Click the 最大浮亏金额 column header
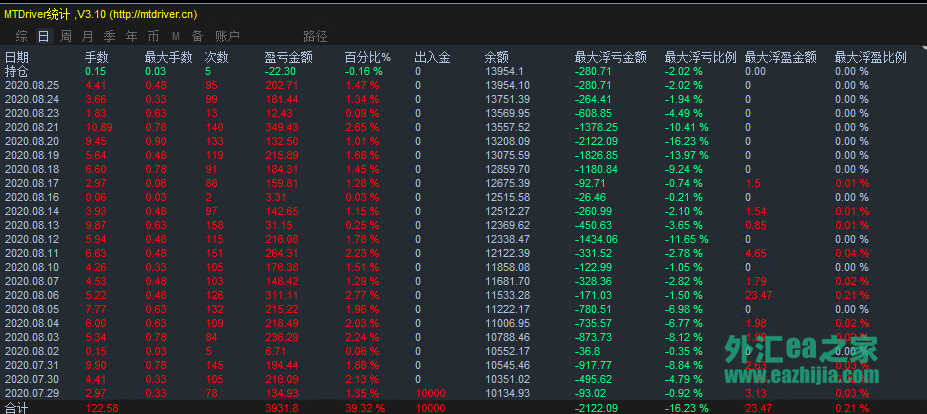This screenshot has width=927, height=414. point(610,58)
